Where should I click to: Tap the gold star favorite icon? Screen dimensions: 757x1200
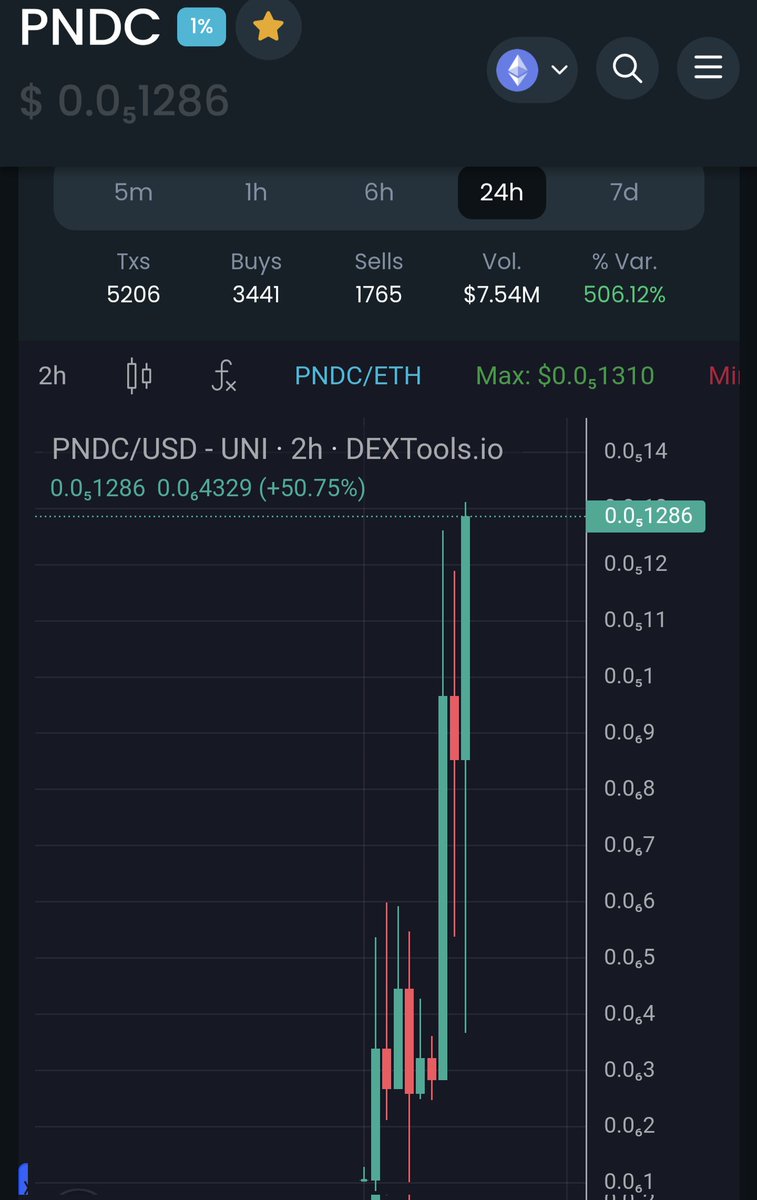coord(267,28)
